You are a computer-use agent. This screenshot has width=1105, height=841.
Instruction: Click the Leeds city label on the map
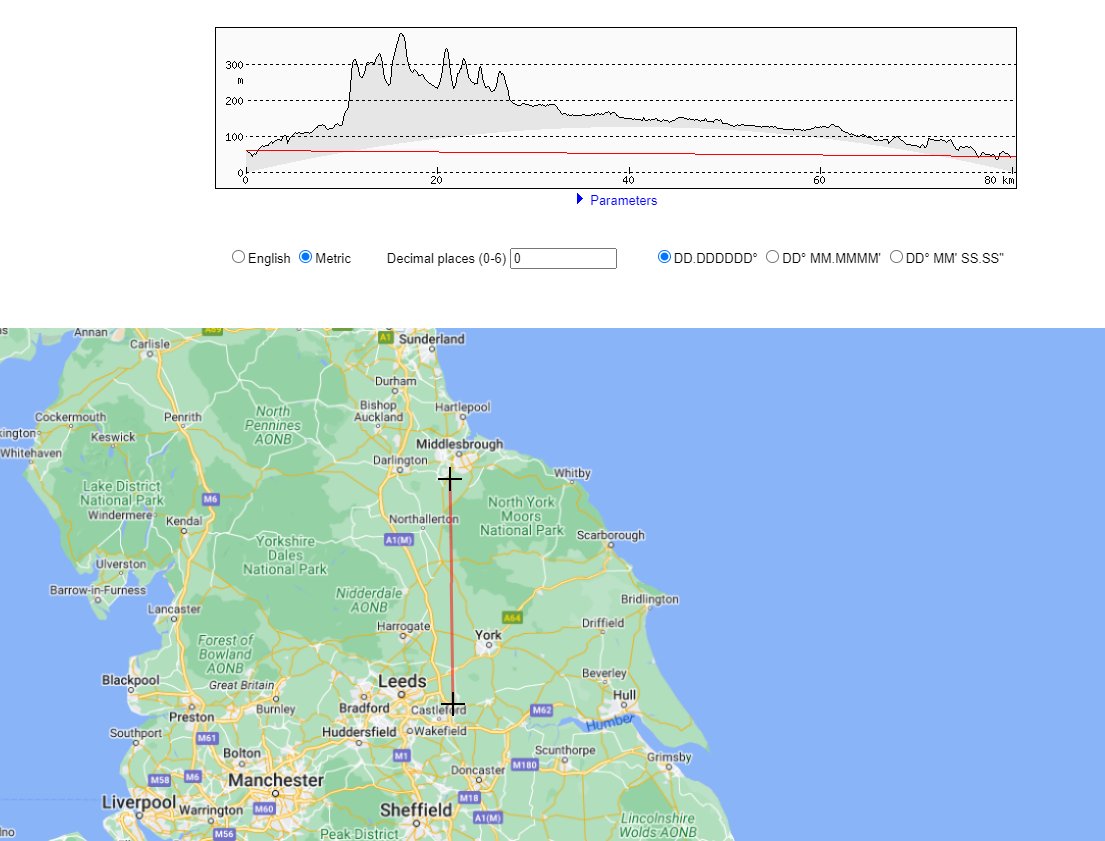tap(402, 682)
